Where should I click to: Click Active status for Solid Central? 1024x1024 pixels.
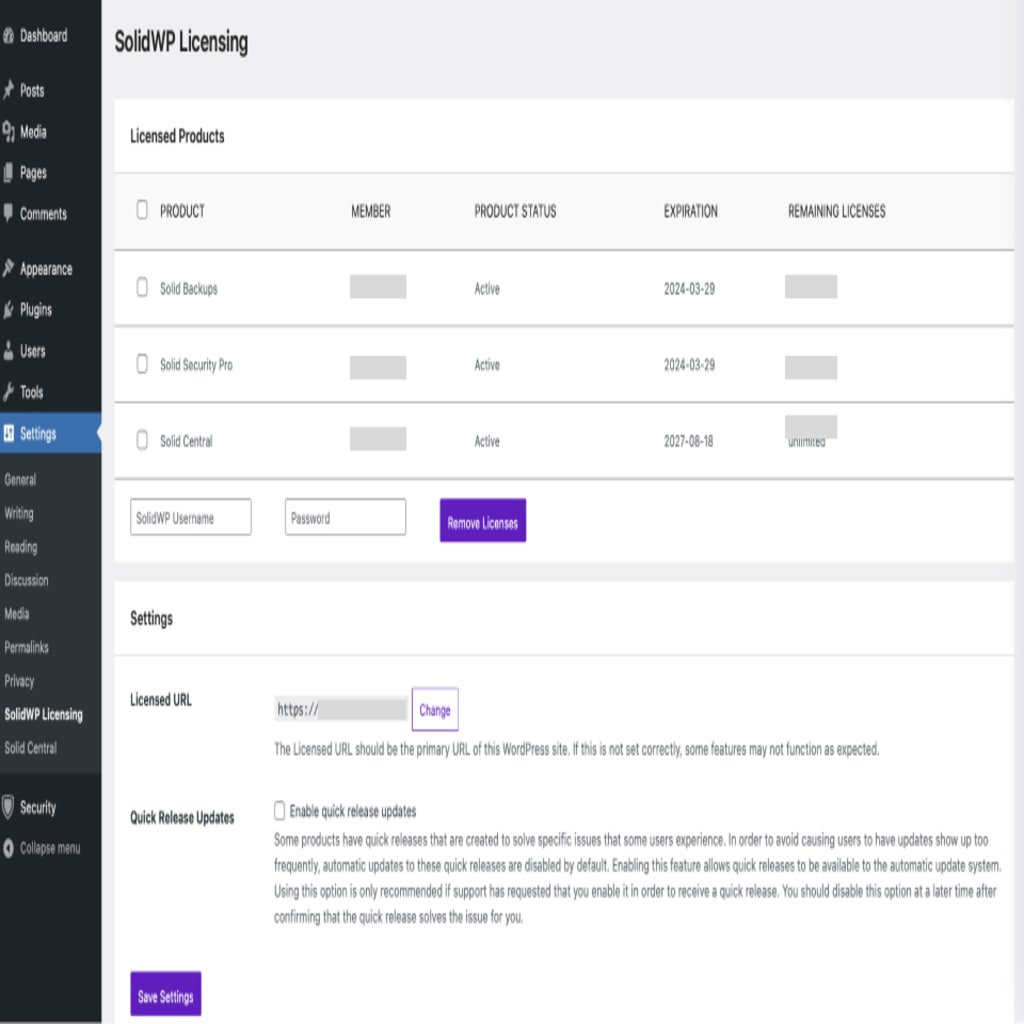(x=487, y=441)
